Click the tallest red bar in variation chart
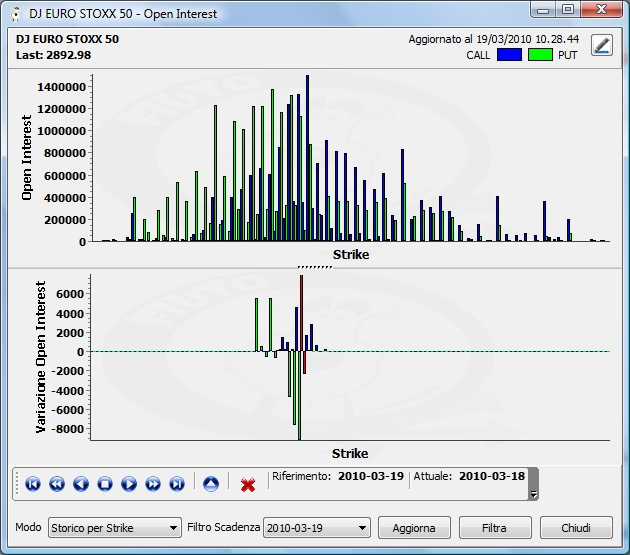This screenshot has width=630, height=555. (x=301, y=313)
